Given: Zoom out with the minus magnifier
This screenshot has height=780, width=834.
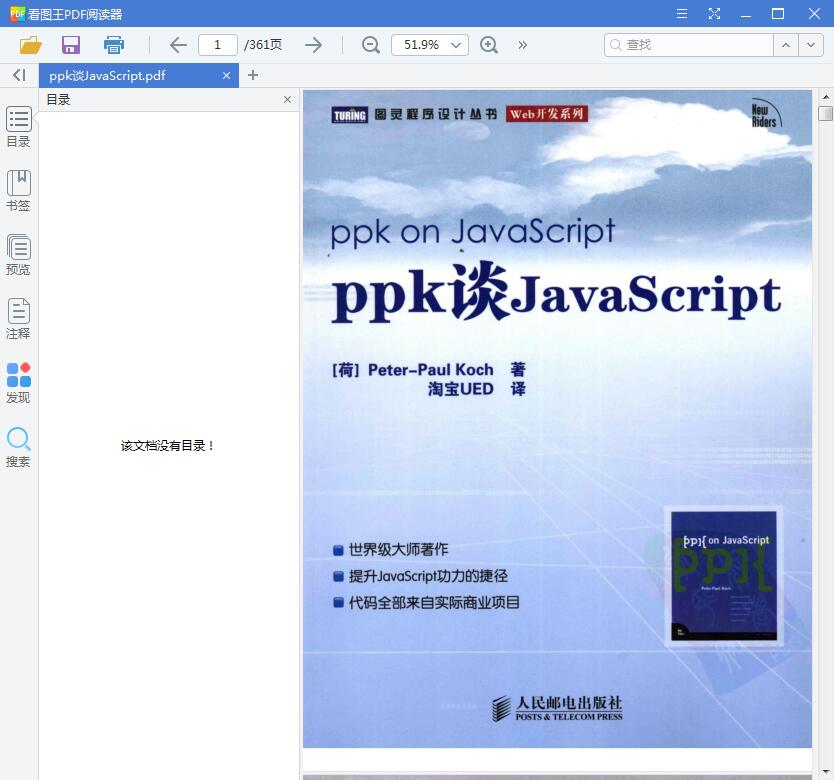Looking at the screenshot, I should click(x=370, y=45).
